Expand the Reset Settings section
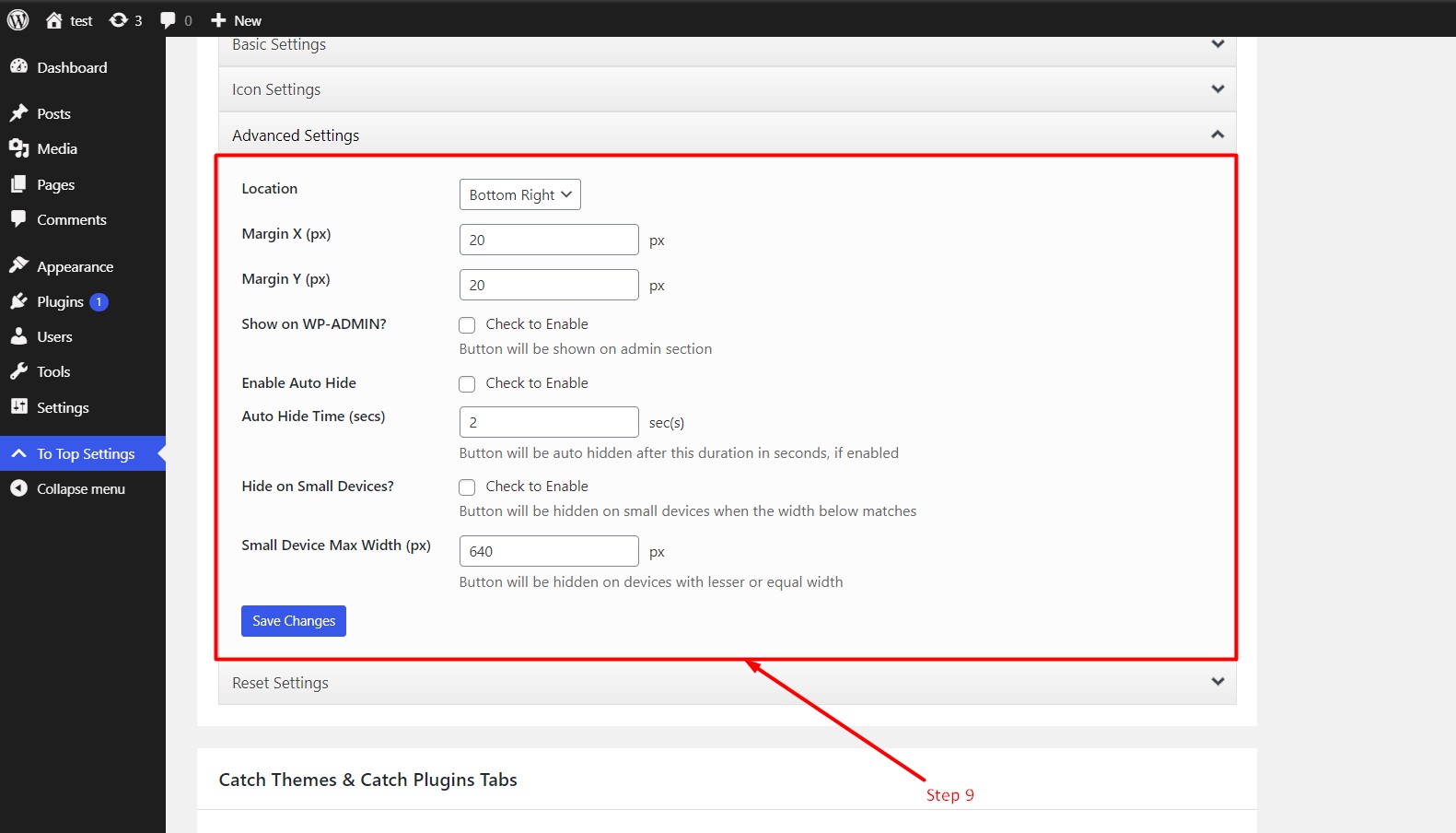Screen dimensions: 1456x833 (x=727, y=683)
